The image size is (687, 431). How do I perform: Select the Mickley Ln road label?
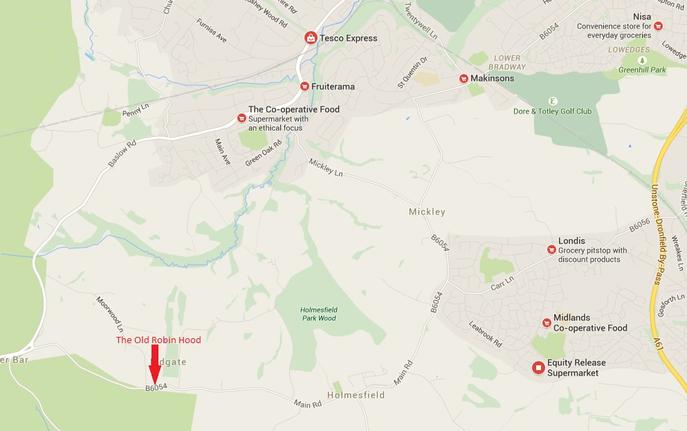coord(326,167)
